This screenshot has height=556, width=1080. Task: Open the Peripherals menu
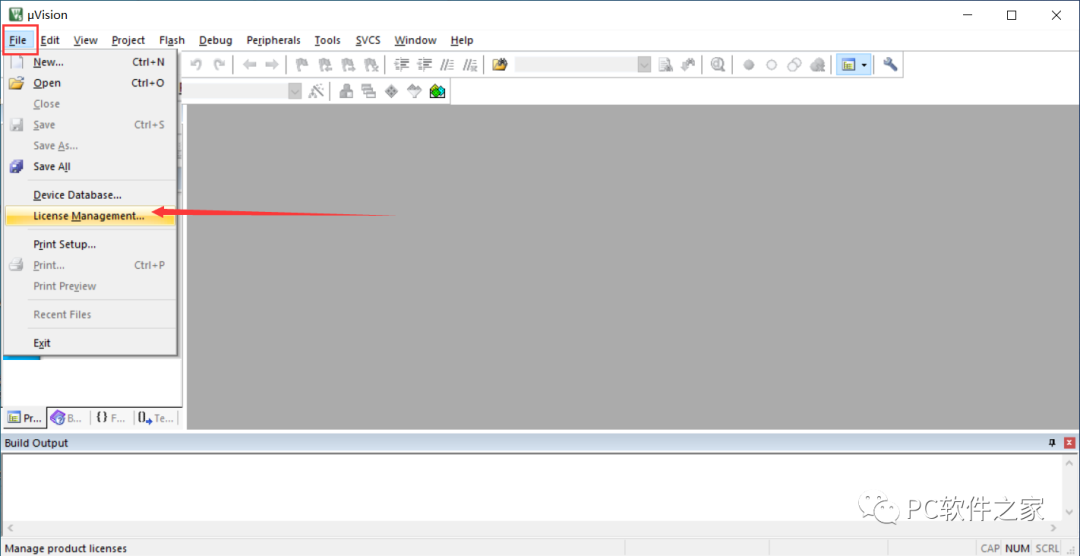pyautogui.click(x=273, y=40)
